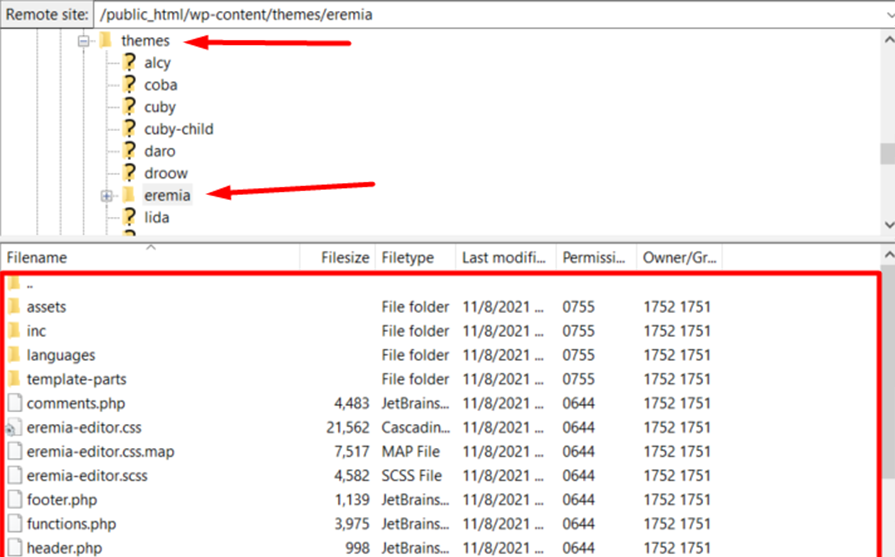Click the question mark icon beside cuby-child
The height and width of the screenshot is (557, 895).
coord(128,129)
